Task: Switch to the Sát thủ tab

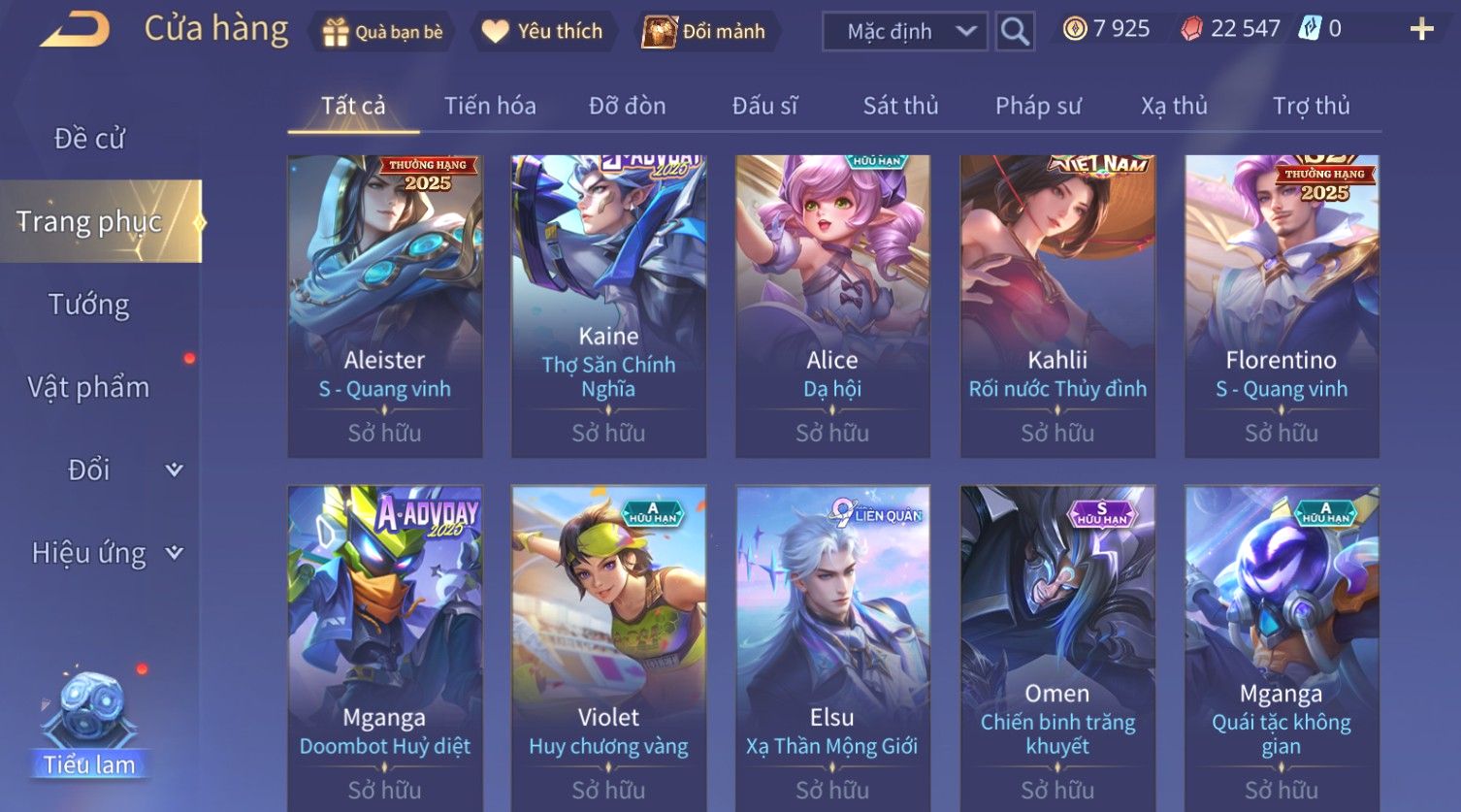Action: click(900, 106)
